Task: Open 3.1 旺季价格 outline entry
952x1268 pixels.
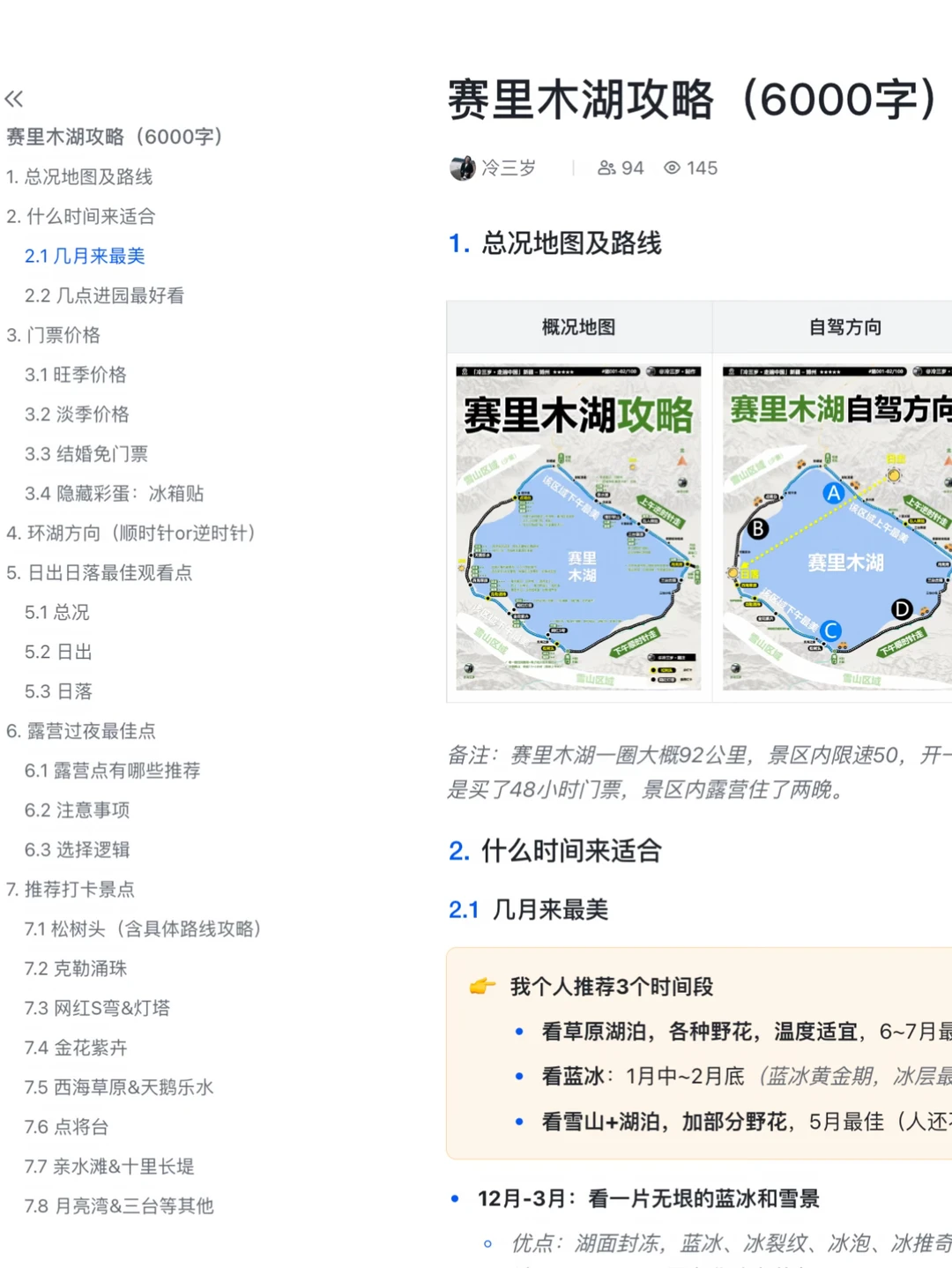Action: tap(76, 375)
